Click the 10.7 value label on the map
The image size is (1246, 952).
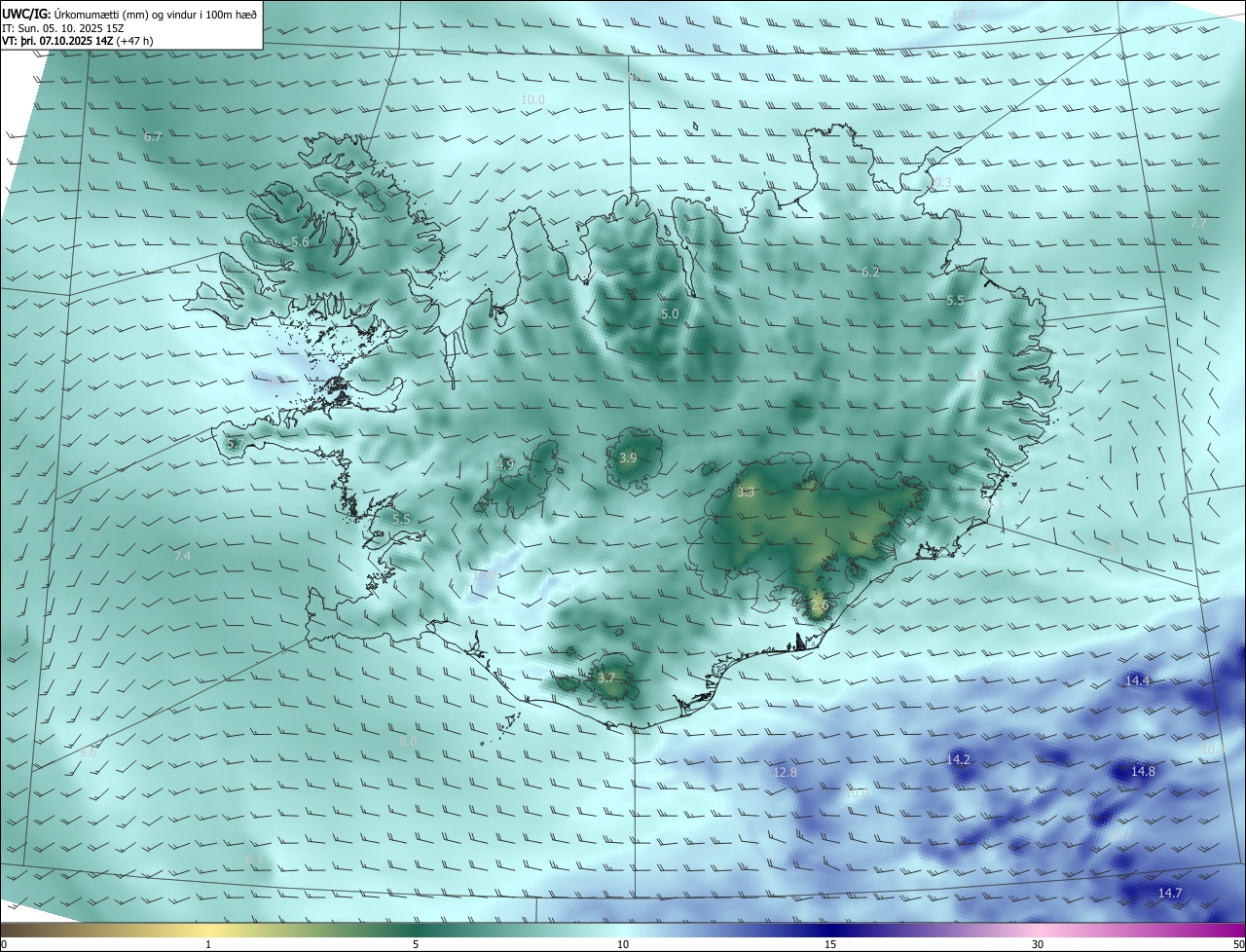[963, 14]
